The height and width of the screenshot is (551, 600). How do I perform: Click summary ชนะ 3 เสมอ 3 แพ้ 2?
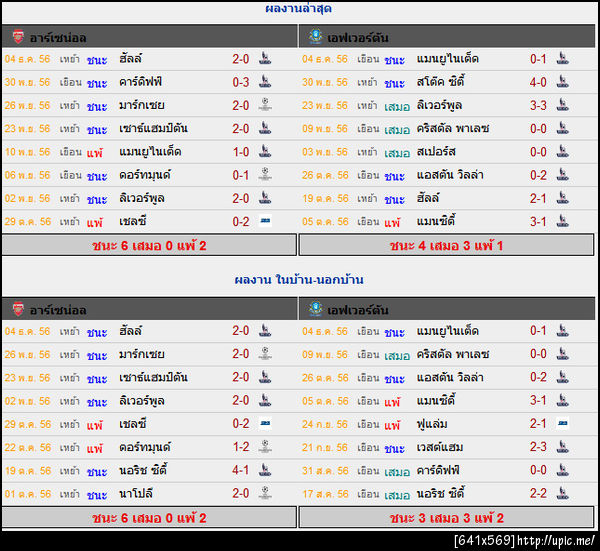[x=446, y=518]
